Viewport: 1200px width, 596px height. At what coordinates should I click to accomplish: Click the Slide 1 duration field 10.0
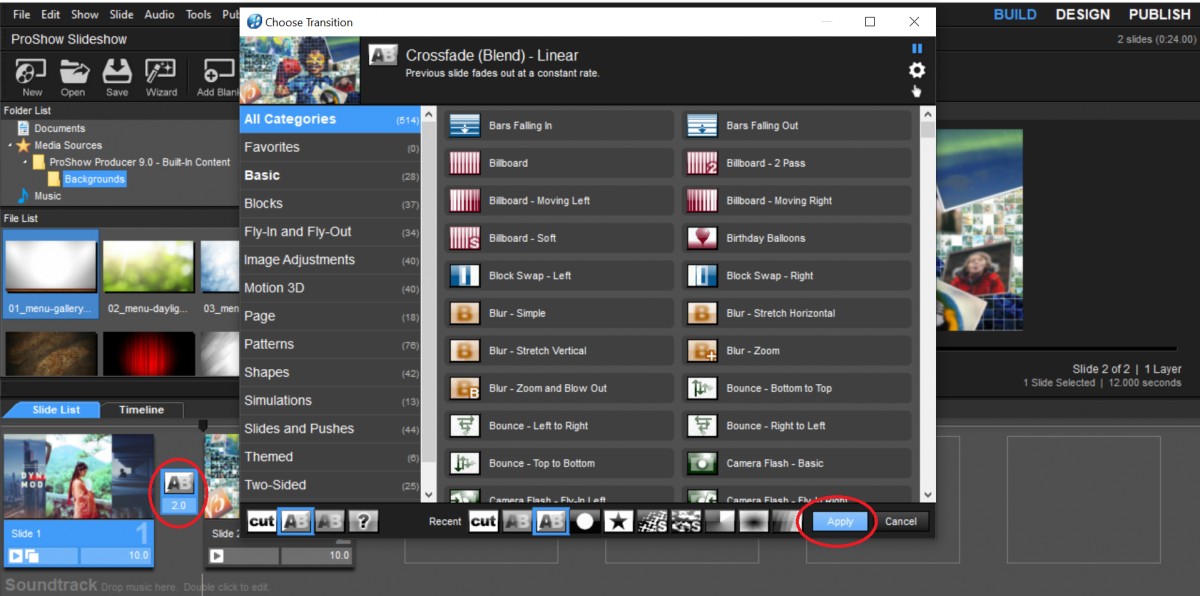pyautogui.click(x=115, y=556)
